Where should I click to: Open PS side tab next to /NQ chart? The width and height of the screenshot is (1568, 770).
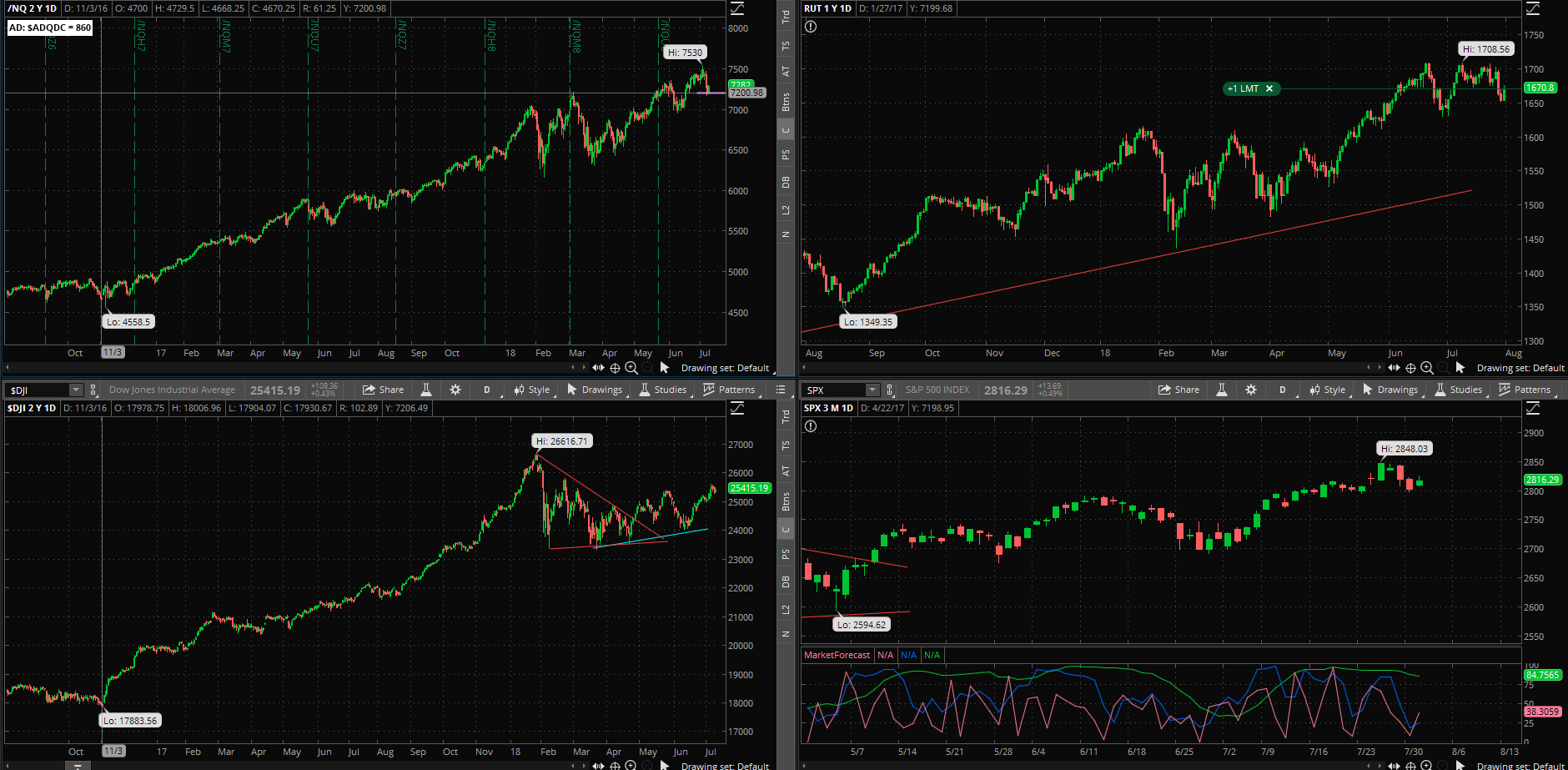tap(786, 155)
